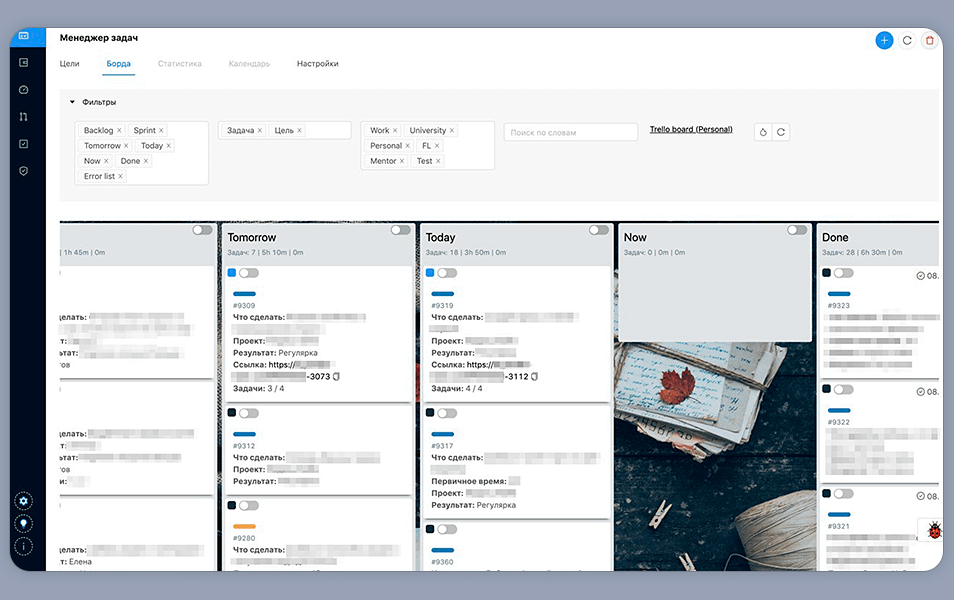Click the Tomorrow column title
Screen dimensions: 954x600
tap(252, 237)
